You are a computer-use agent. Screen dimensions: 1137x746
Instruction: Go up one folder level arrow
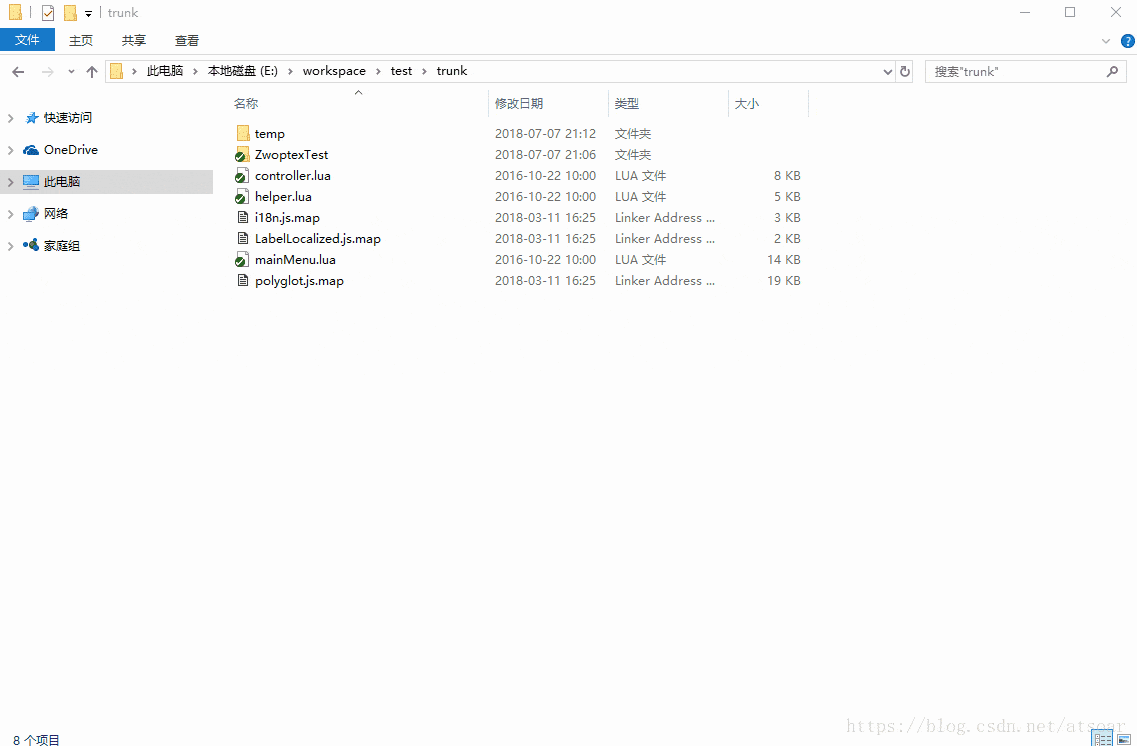click(x=91, y=72)
